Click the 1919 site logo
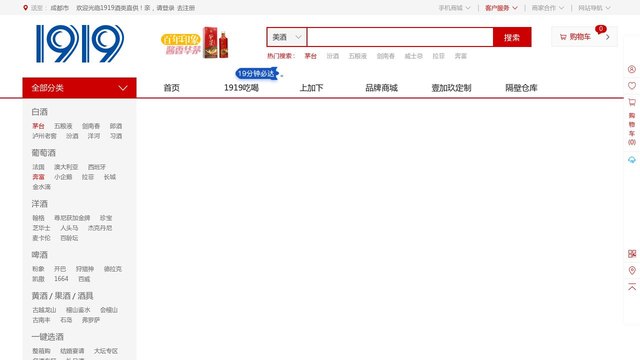 (80, 44)
